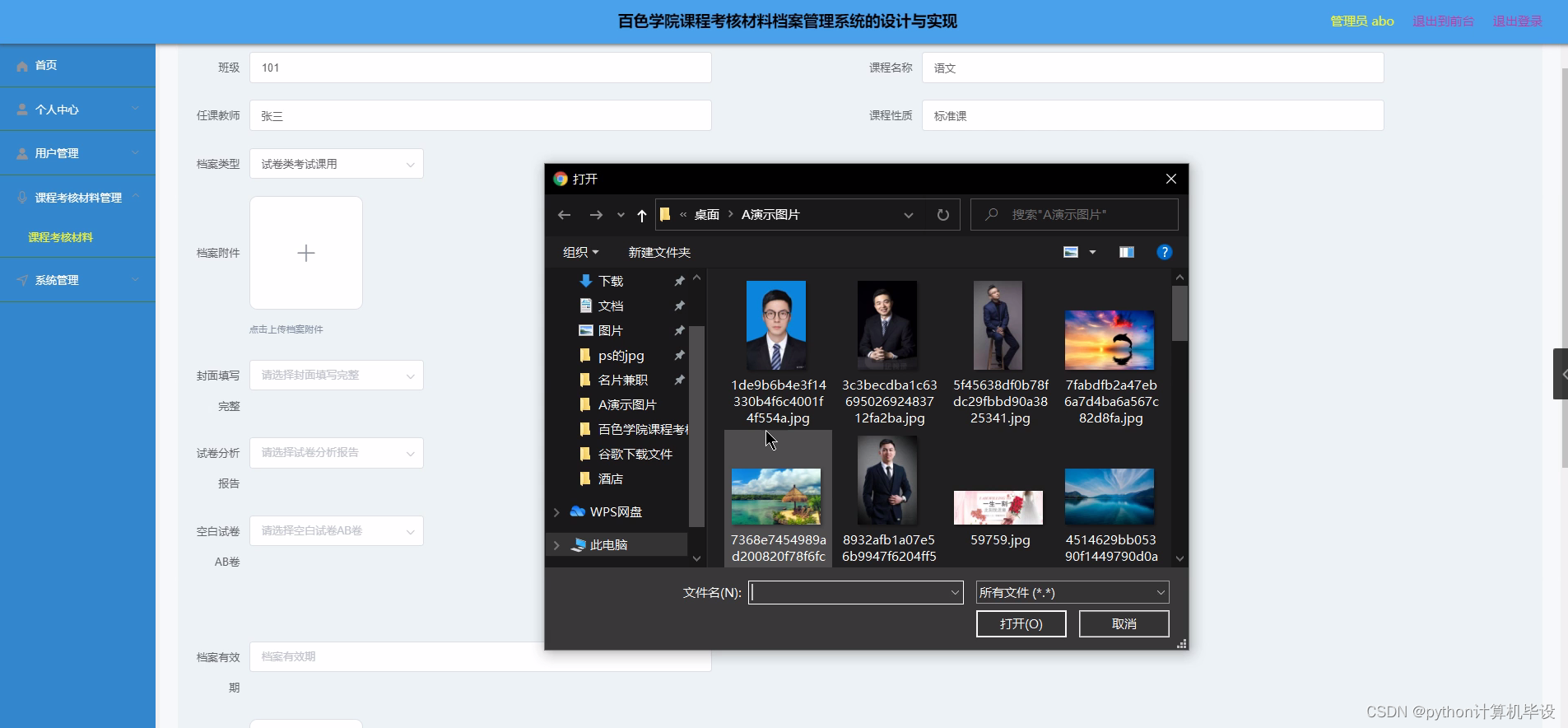
Task: Open the 名片兼职 folder
Action: 622,380
